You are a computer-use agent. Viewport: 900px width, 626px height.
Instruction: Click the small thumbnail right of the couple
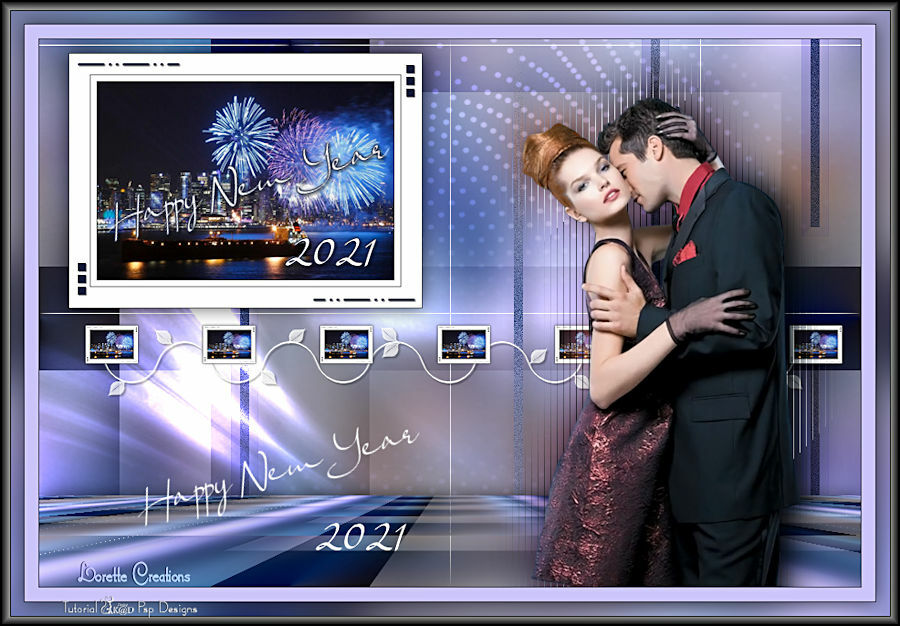click(817, 343)
